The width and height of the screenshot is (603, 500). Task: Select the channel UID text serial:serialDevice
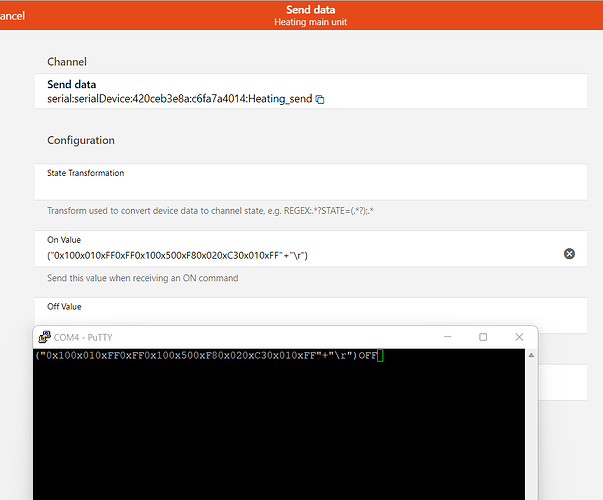[180, 99]
